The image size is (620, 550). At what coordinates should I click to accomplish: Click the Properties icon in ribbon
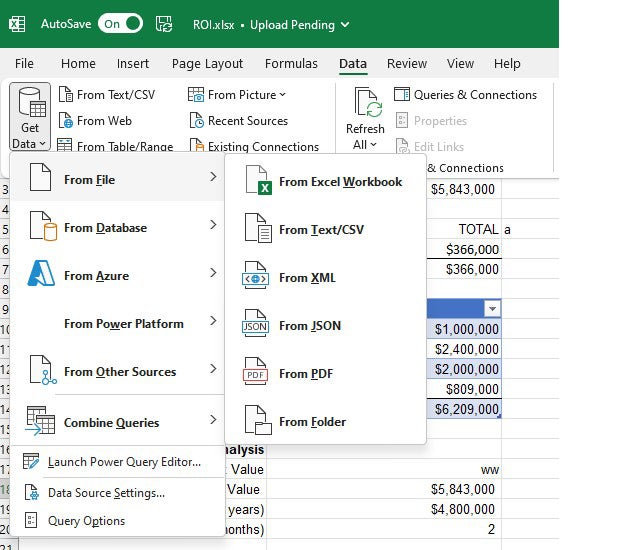click(402, 120)
